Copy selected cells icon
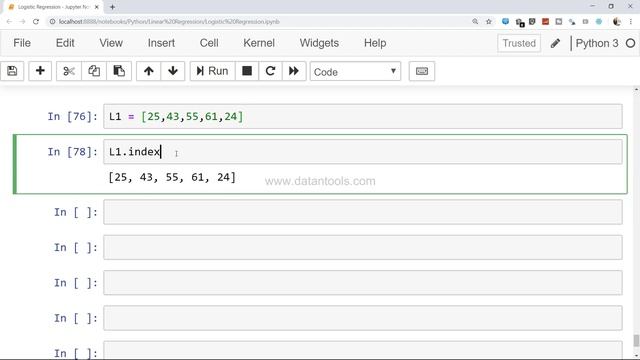 coord(94,71)
